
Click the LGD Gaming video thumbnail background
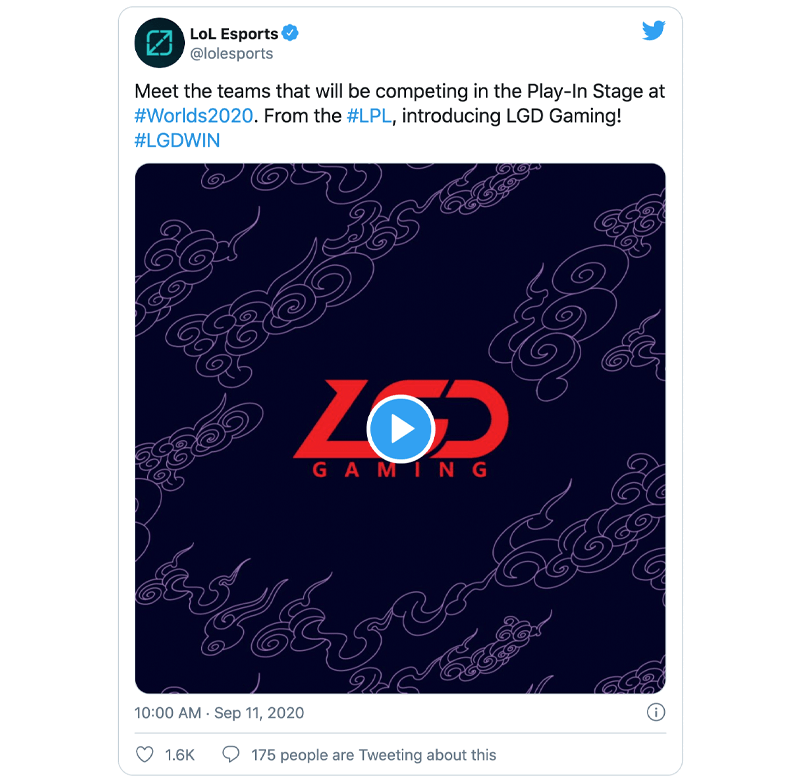pos(400,561)
